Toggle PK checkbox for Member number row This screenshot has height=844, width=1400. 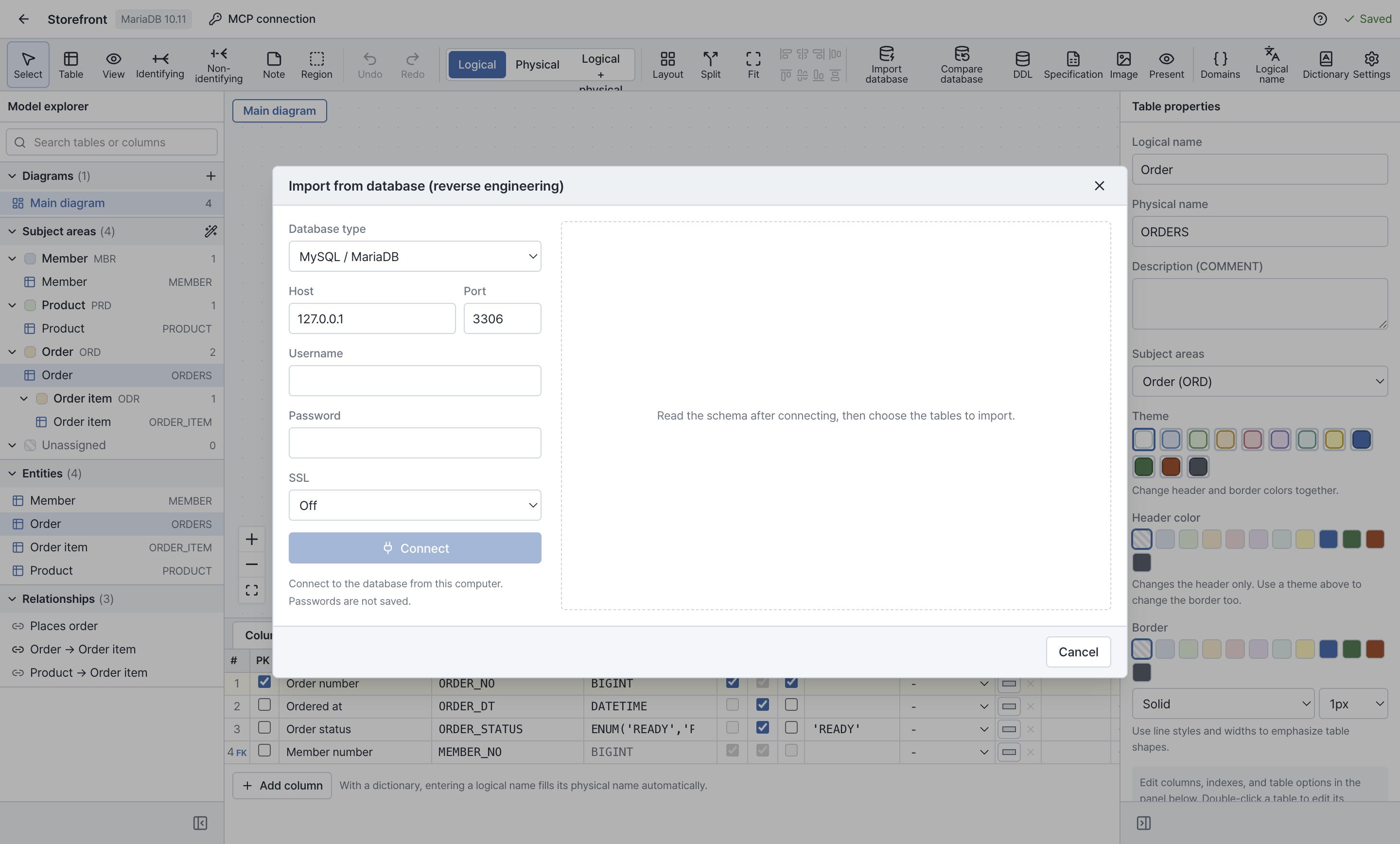coord(264,750)
